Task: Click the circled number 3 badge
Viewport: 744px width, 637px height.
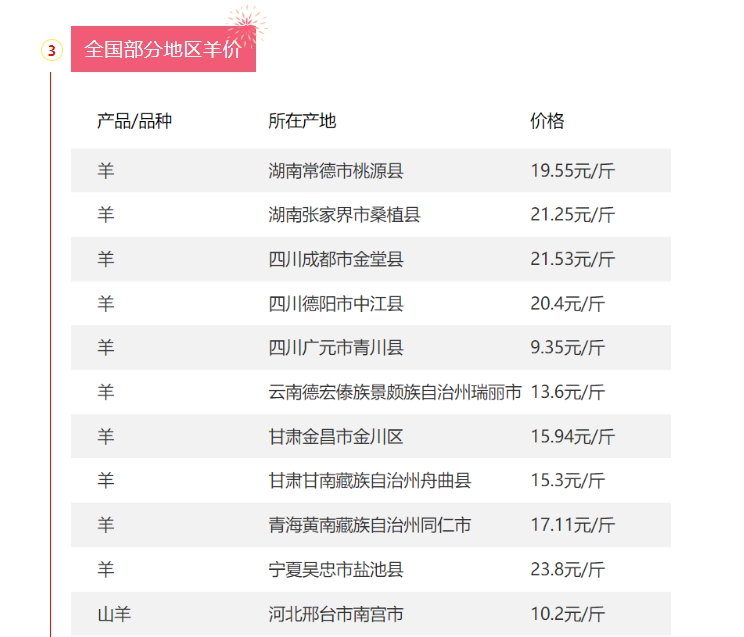Action: coord(51,50)
